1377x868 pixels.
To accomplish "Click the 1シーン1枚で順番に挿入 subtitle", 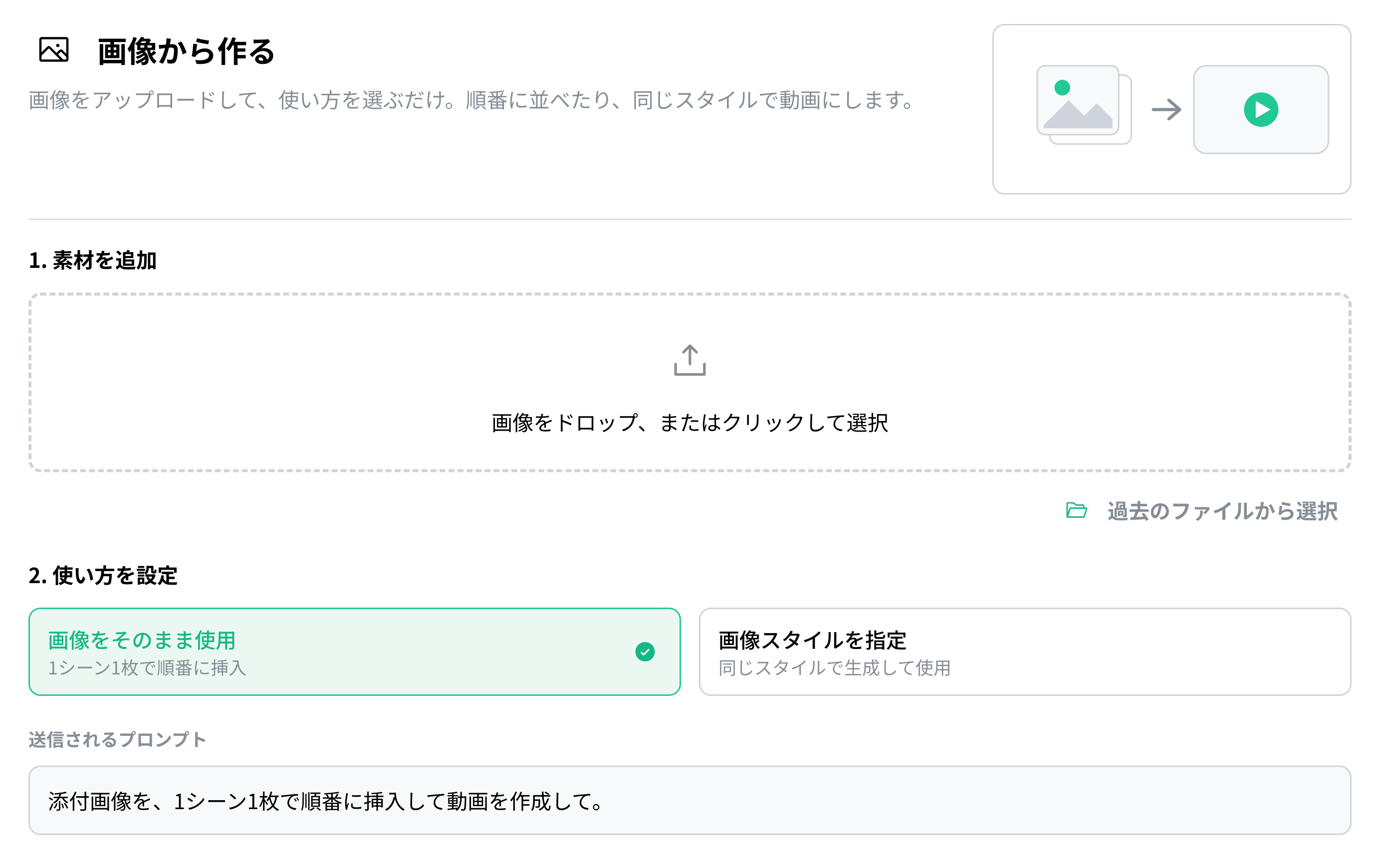I will (147, 668).
